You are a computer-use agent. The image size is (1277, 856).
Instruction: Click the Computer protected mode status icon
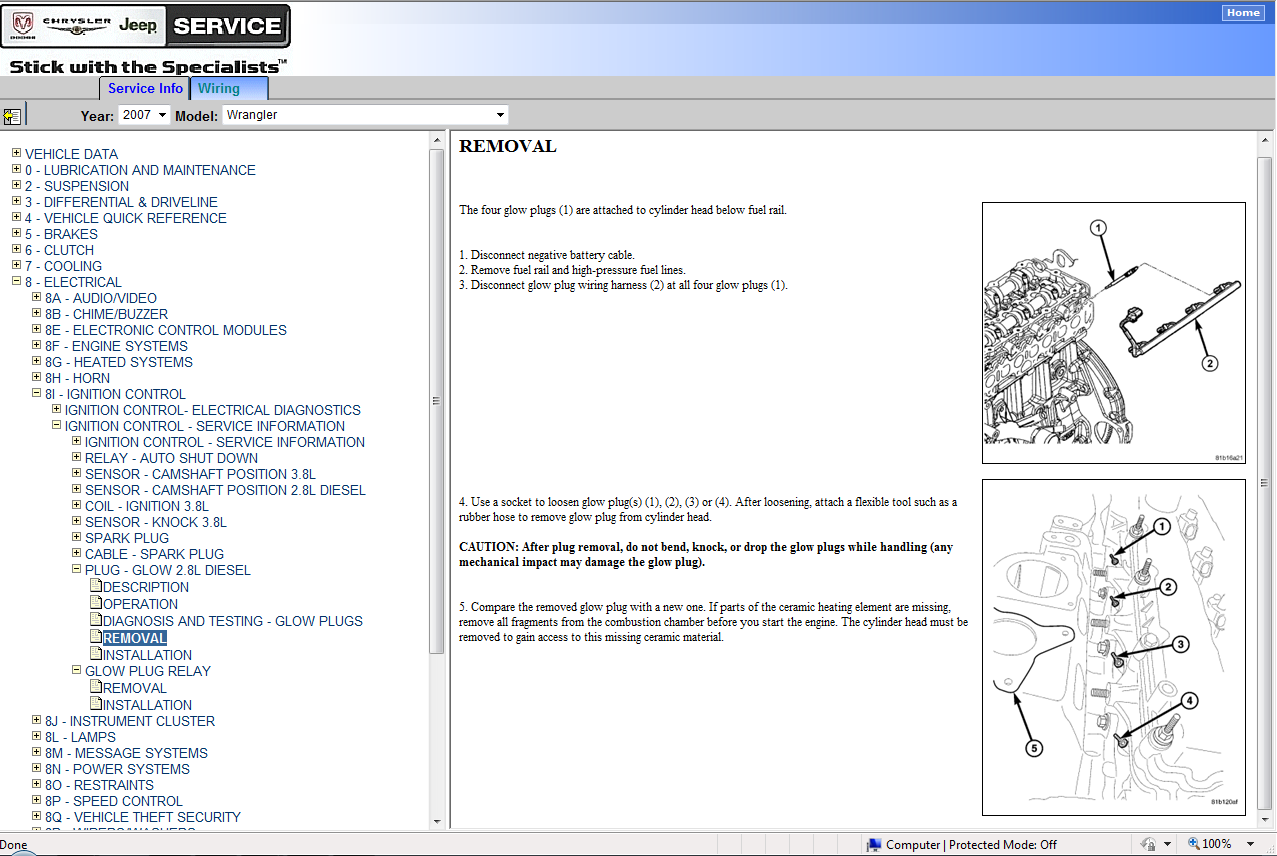pos(874,845)
